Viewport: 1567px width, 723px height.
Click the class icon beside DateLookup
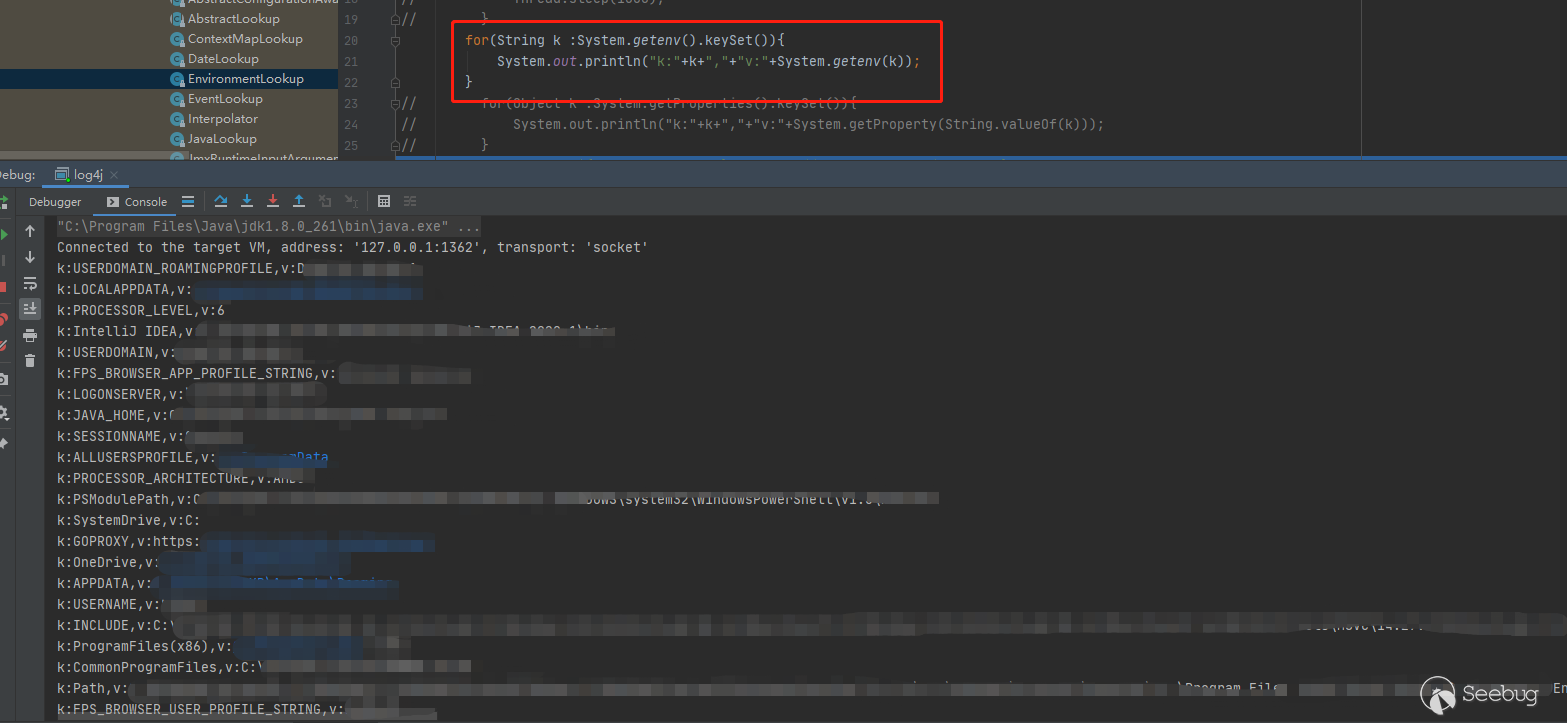(177, 59)
